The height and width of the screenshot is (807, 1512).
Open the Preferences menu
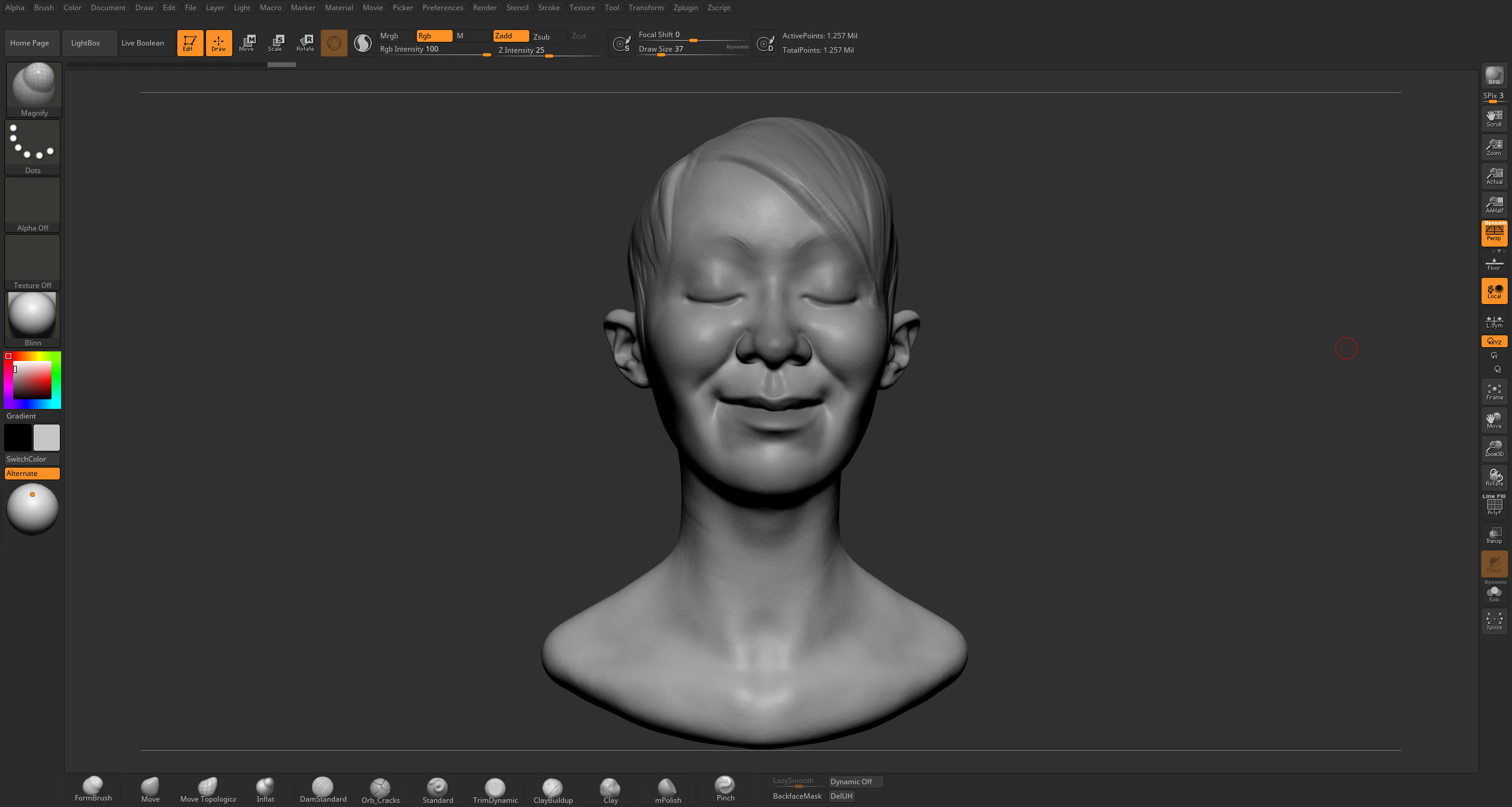pos(443,7)
